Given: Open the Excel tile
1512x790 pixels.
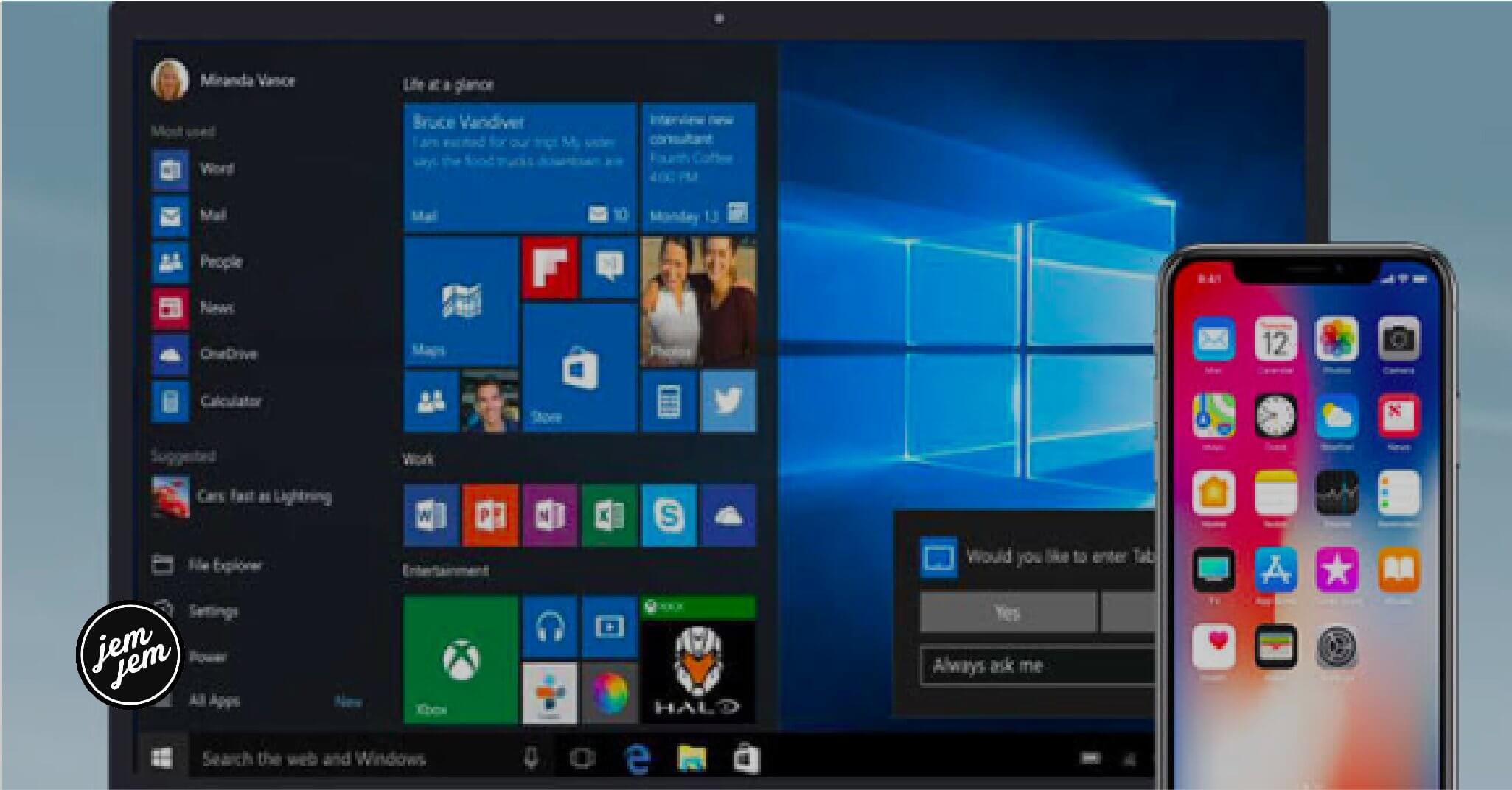Looking at the screenshot, I should tap(609, 515).
